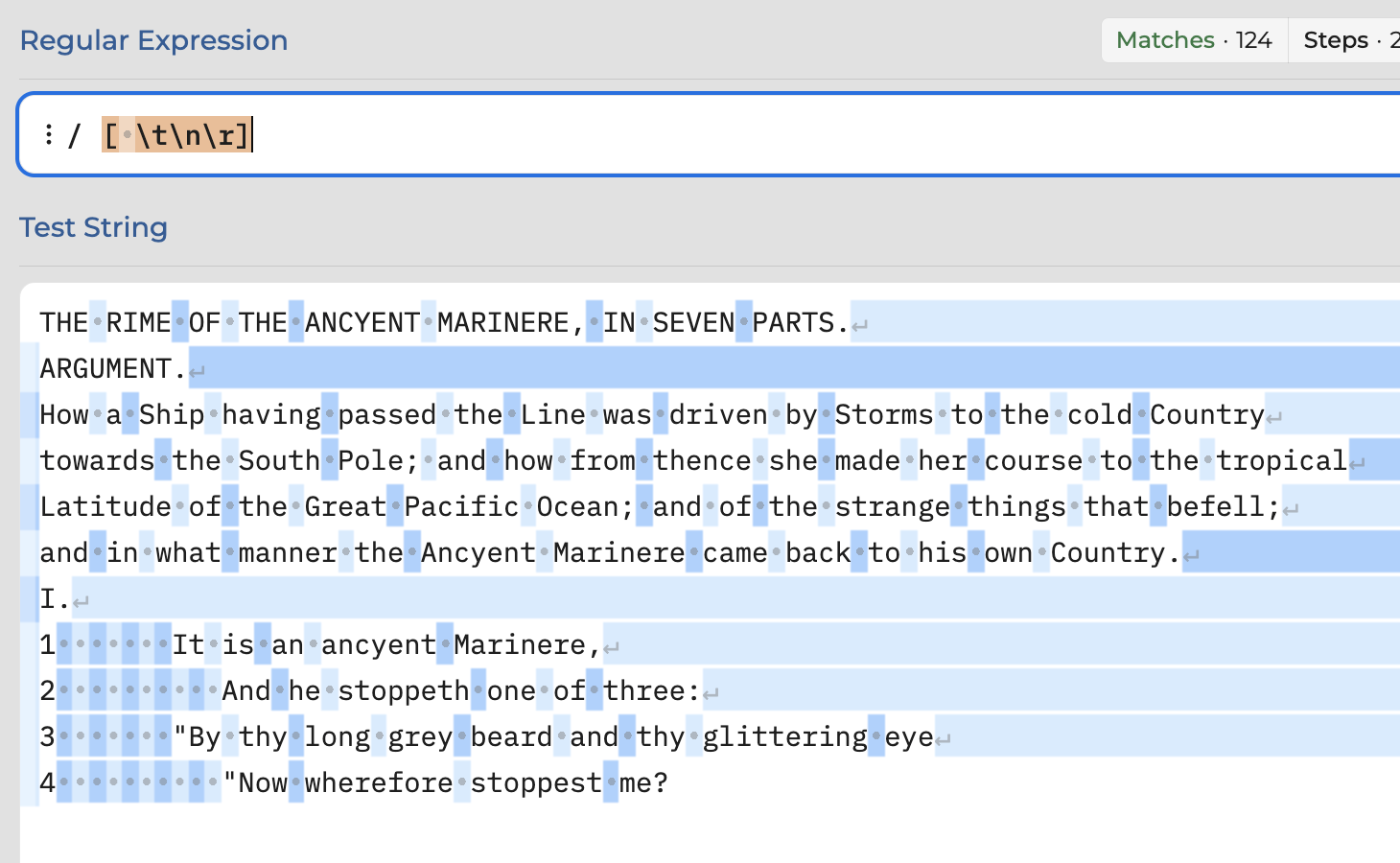Show the Matches 124 count details
1400x863 pixels.
(1195, 40)
